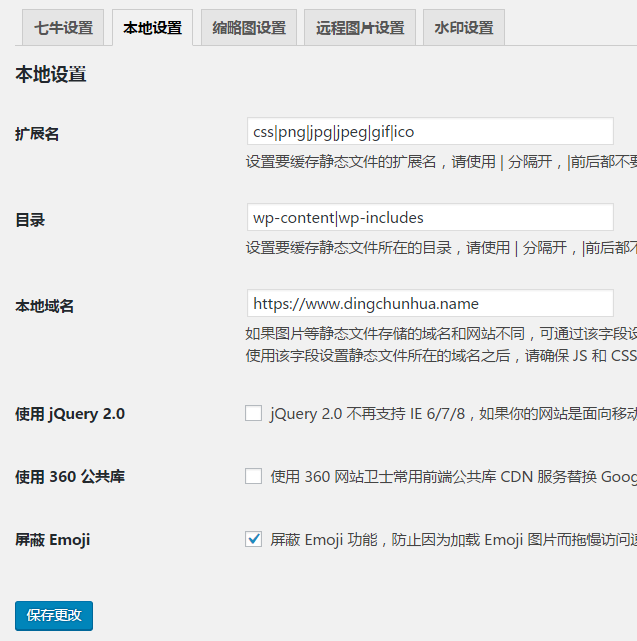
Task: Click the 屏蔽 Emoji row label
Action: click(52, 540)
